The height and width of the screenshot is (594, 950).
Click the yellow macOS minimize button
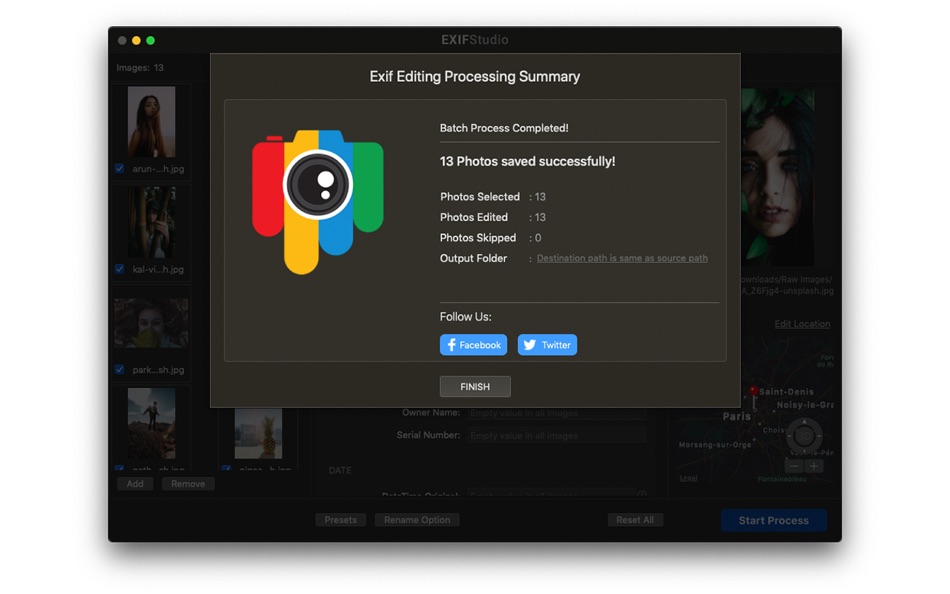pos(136,41)
